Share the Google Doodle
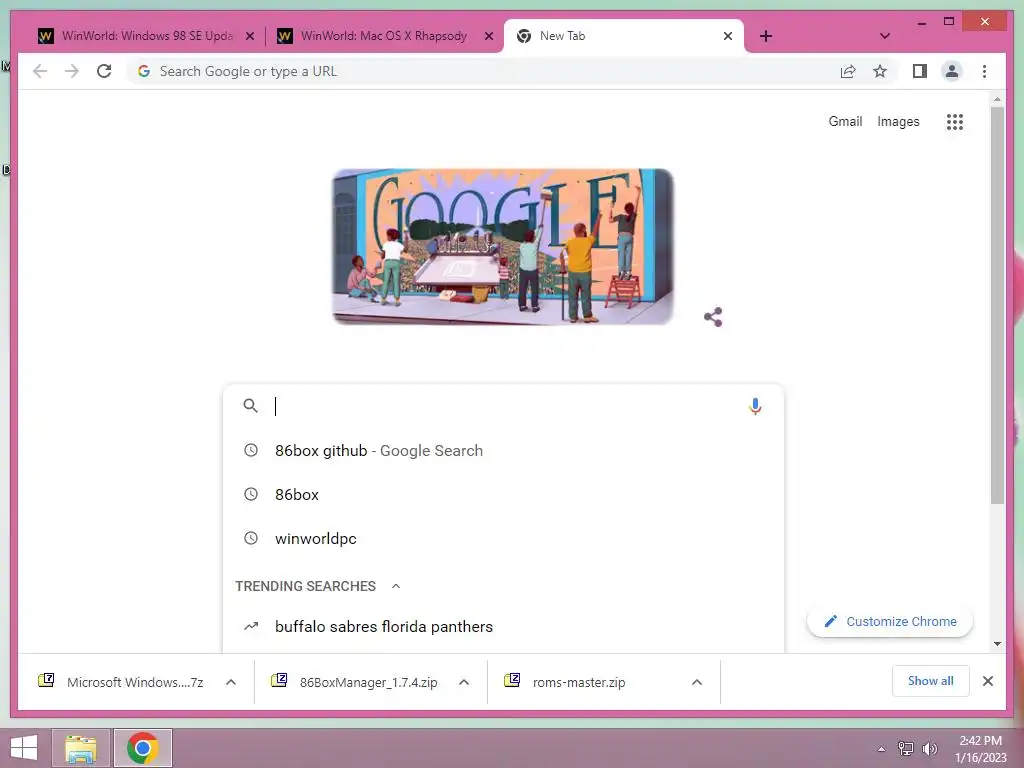Image resolution: width=1024 pixels, height=768 pixels. pos(713,317)
